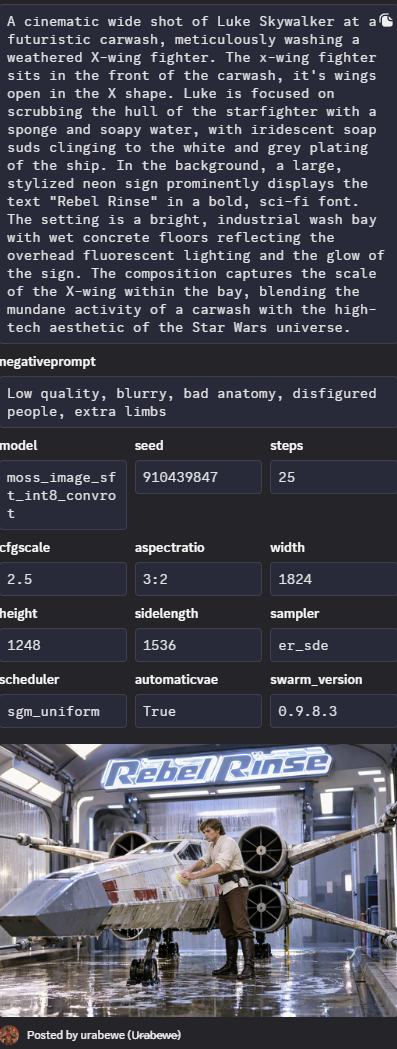Click the seed field label

[x=149, y=446]
